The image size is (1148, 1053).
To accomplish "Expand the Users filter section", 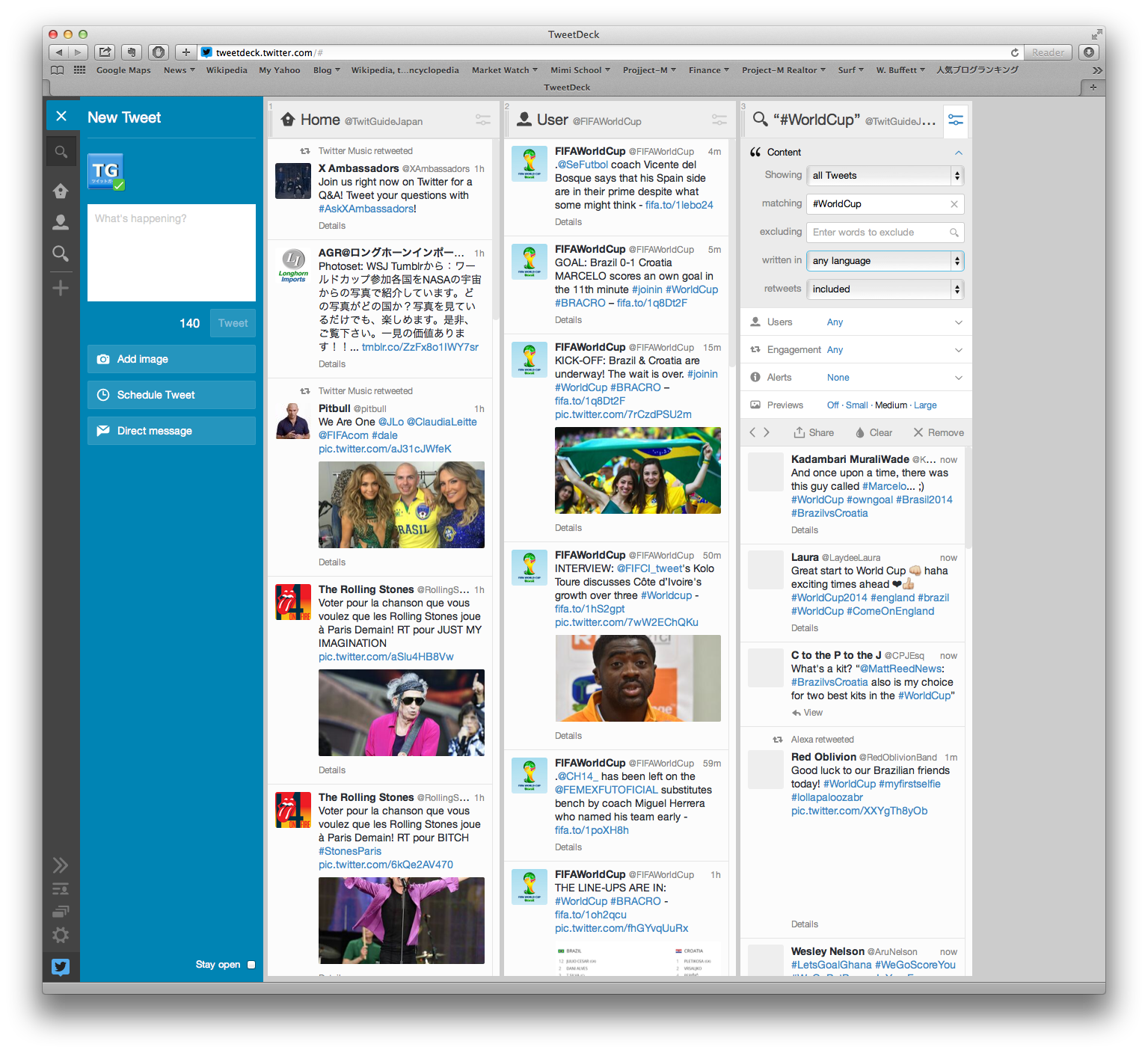I will click(856, 322).
